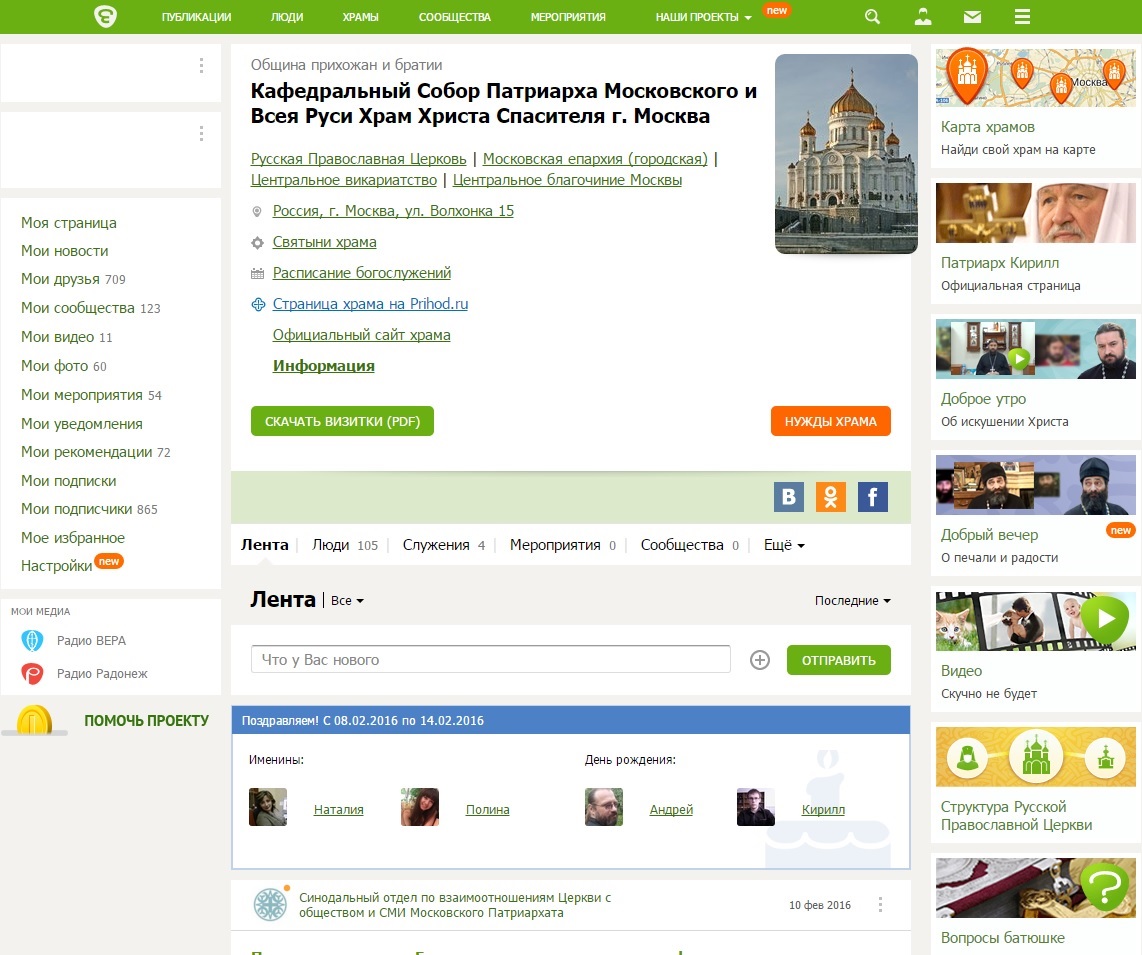
Task: Open the hamburger menu icon in header
Action: (1022, 17)
